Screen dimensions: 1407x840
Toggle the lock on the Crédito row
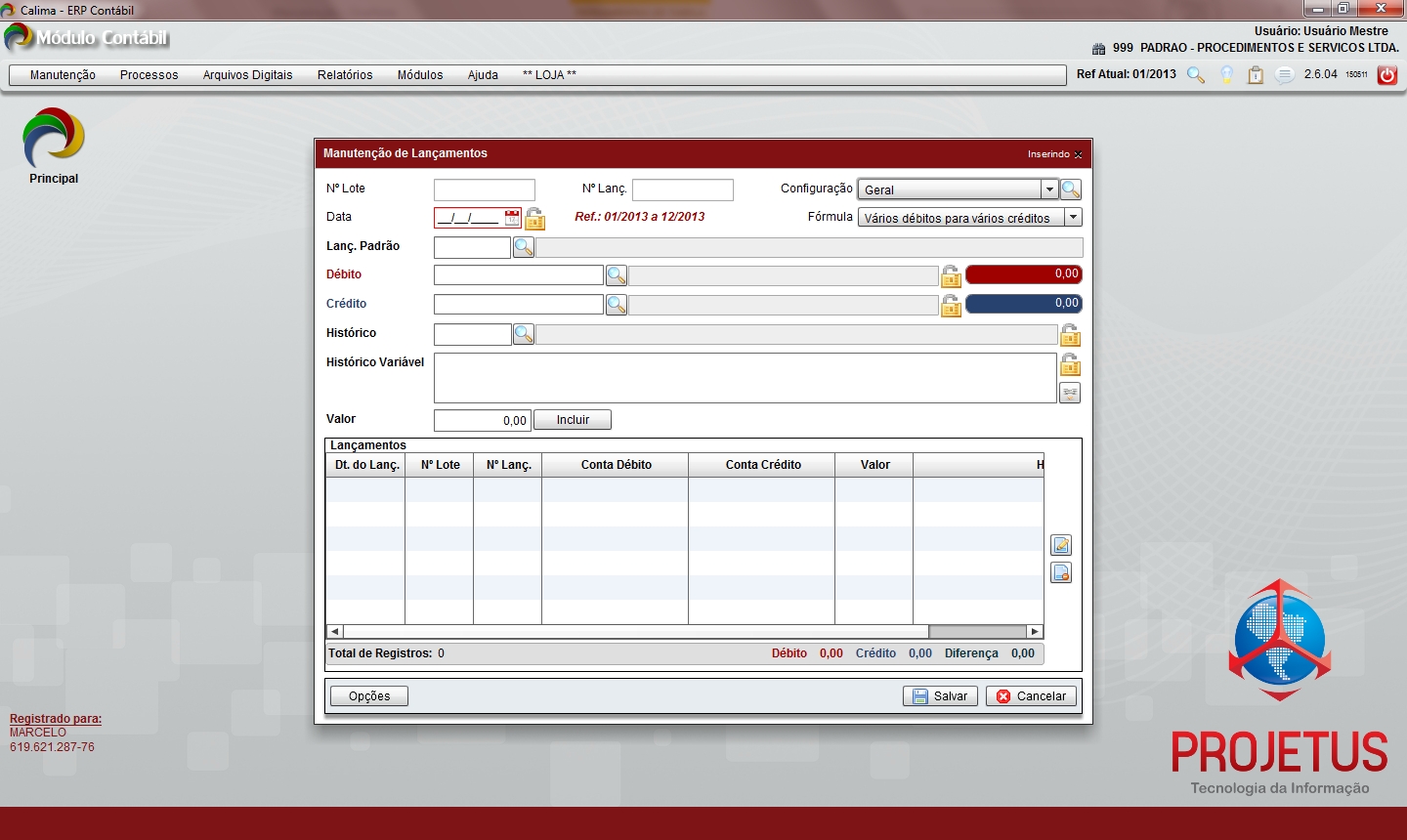click(951, 307)
